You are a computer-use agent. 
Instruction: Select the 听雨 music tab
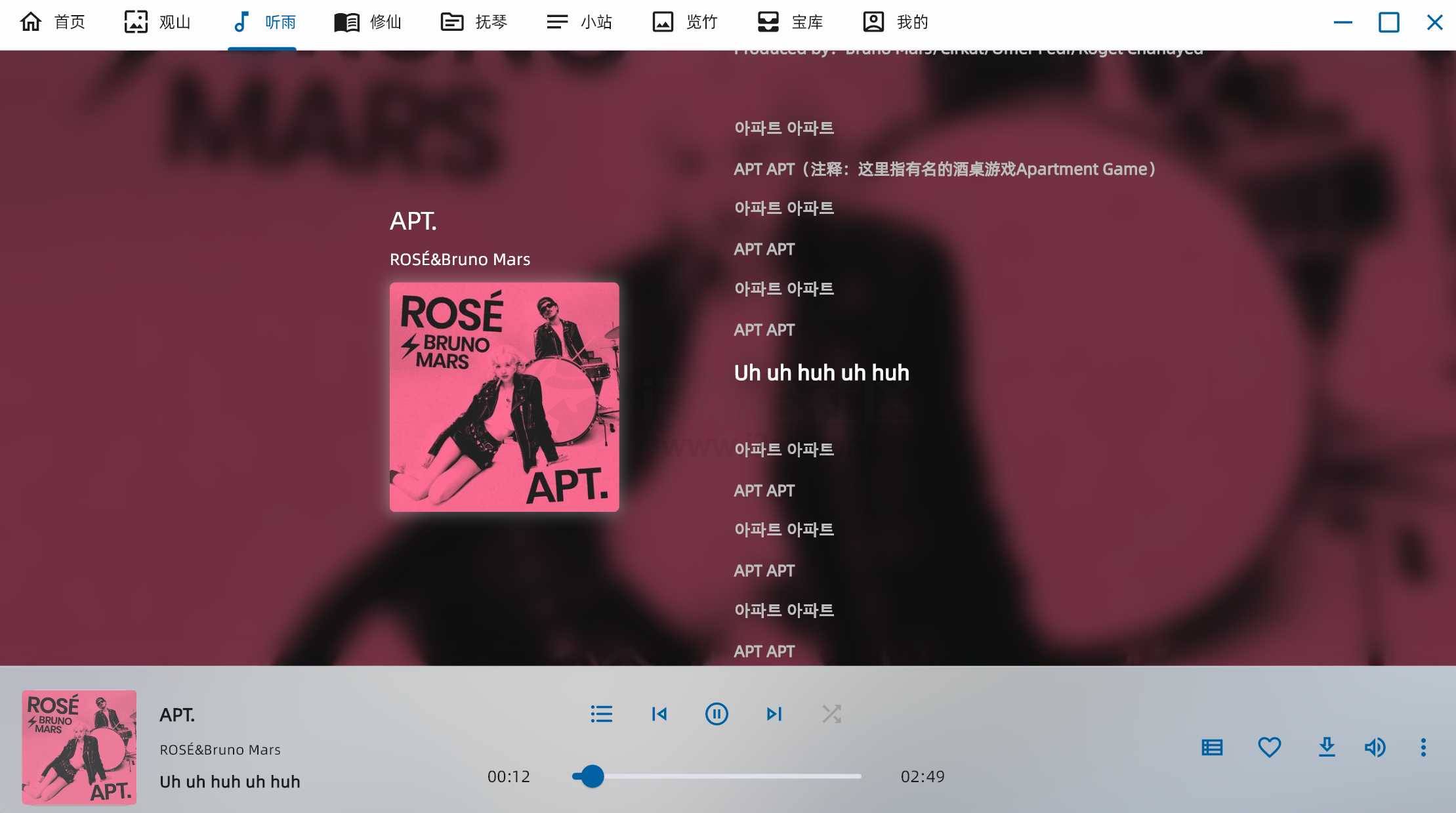click(x=263, y=22)
